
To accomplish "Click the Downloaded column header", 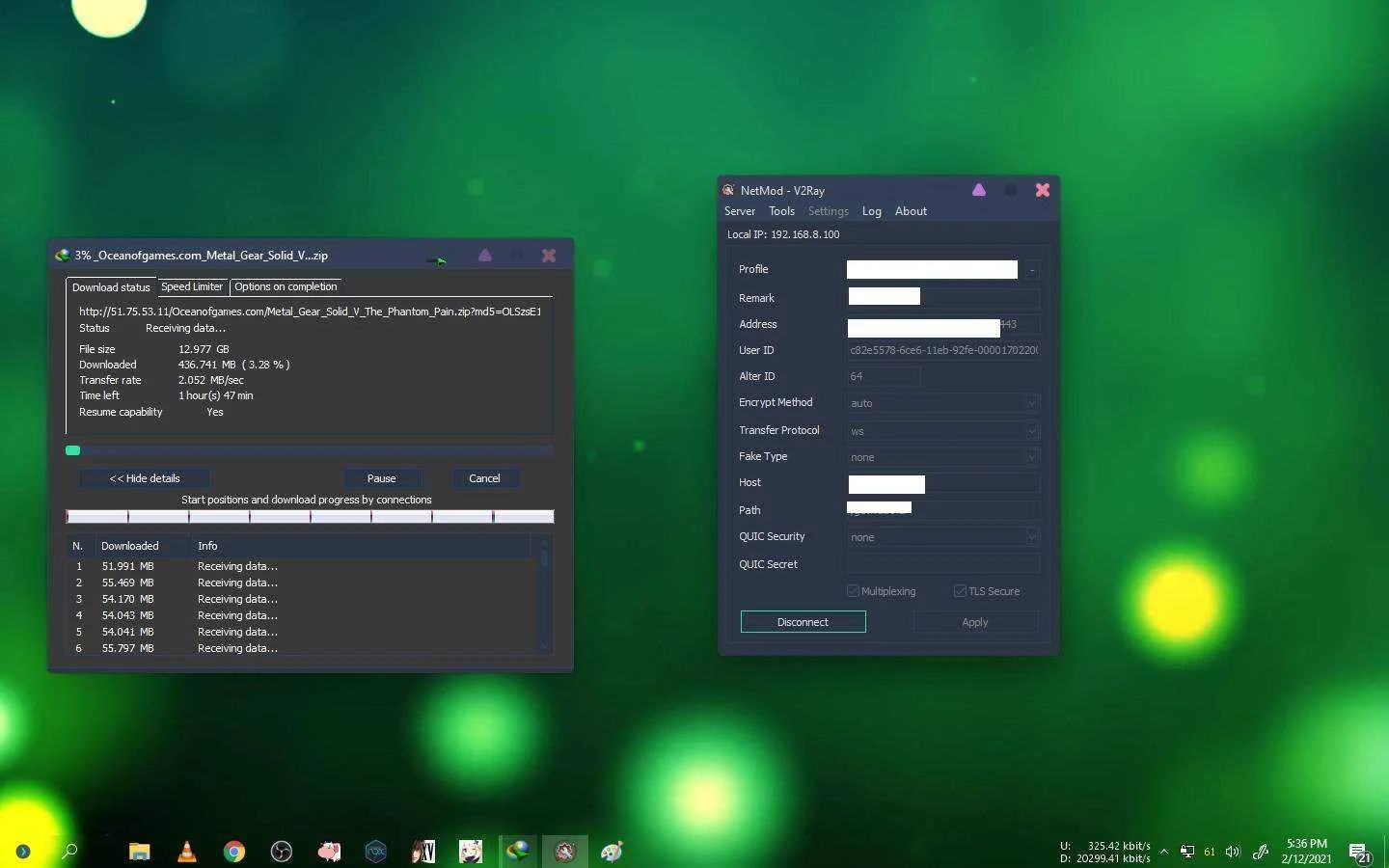I will pos(142,546).
